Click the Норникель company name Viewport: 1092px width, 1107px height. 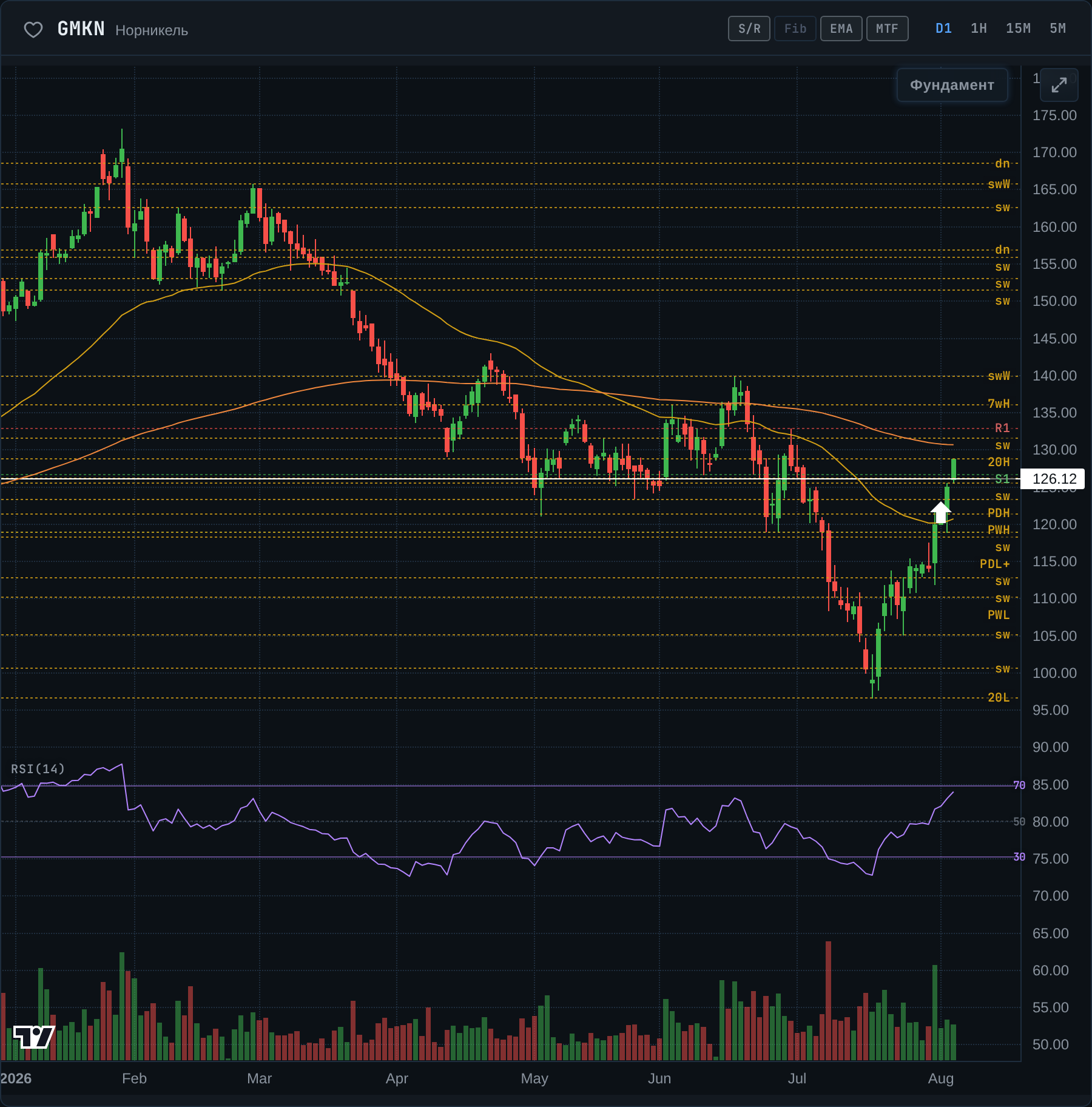[x=152, y=30]
